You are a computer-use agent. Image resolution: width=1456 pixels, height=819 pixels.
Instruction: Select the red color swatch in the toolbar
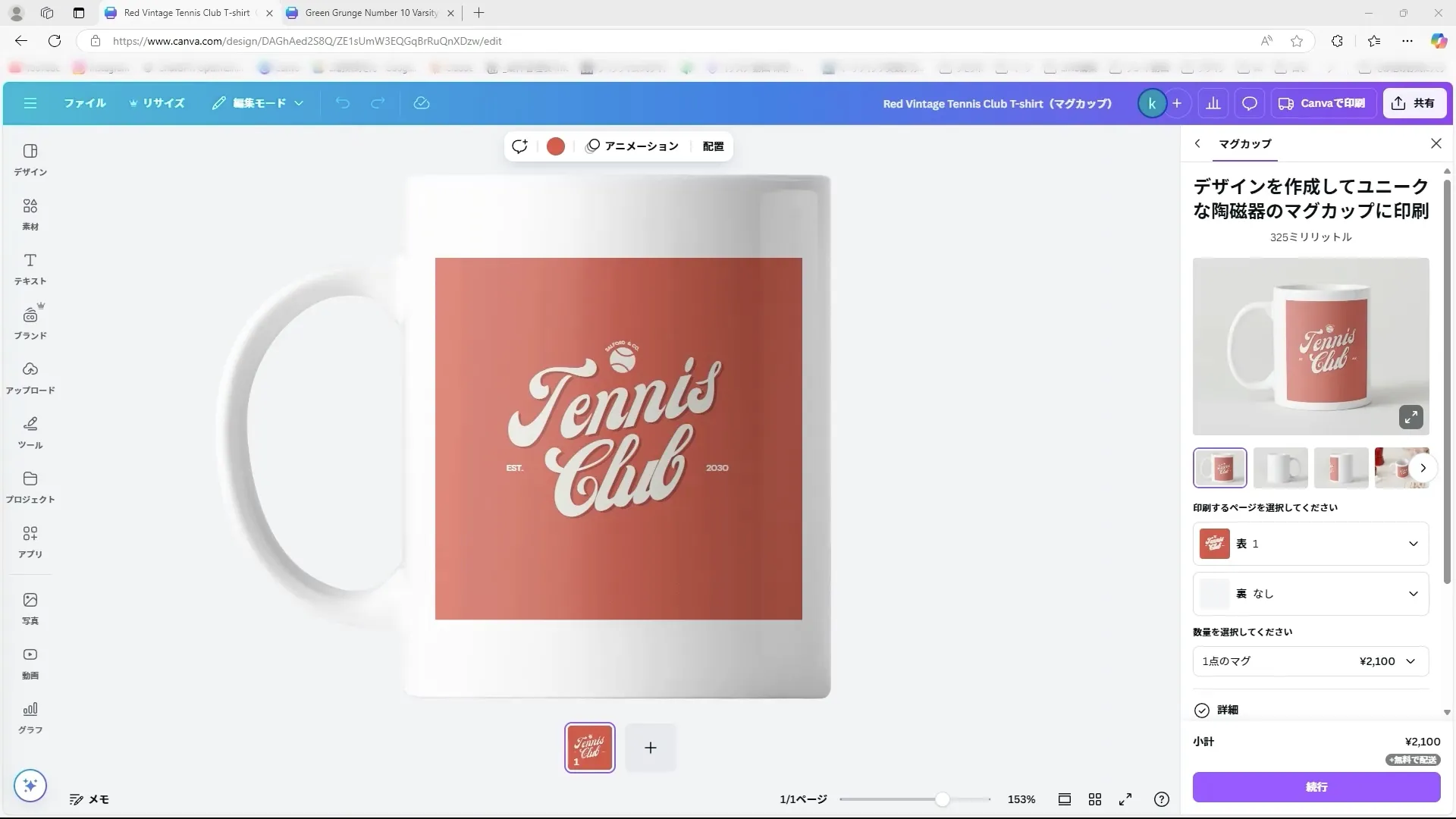tap(556, 146)
